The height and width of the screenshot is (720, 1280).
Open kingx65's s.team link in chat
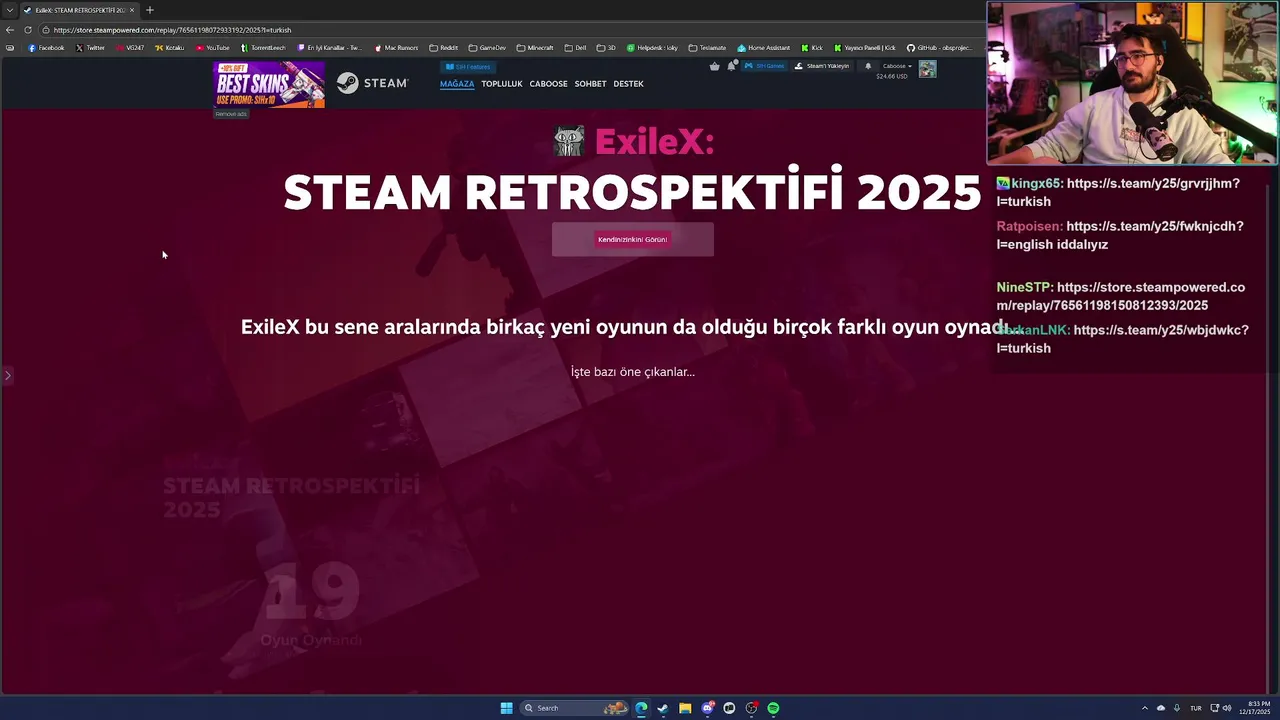[1118, 192]
